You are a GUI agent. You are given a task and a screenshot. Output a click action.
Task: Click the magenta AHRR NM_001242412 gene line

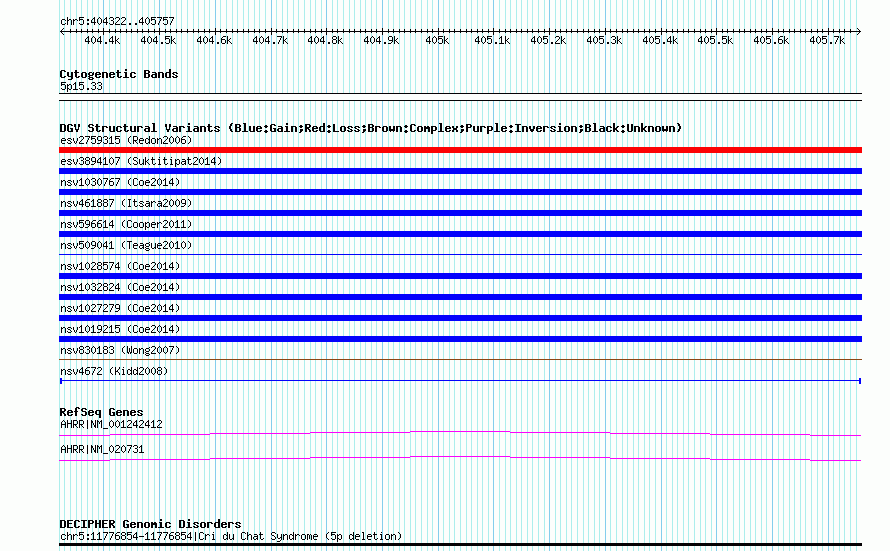pos(460,434)
